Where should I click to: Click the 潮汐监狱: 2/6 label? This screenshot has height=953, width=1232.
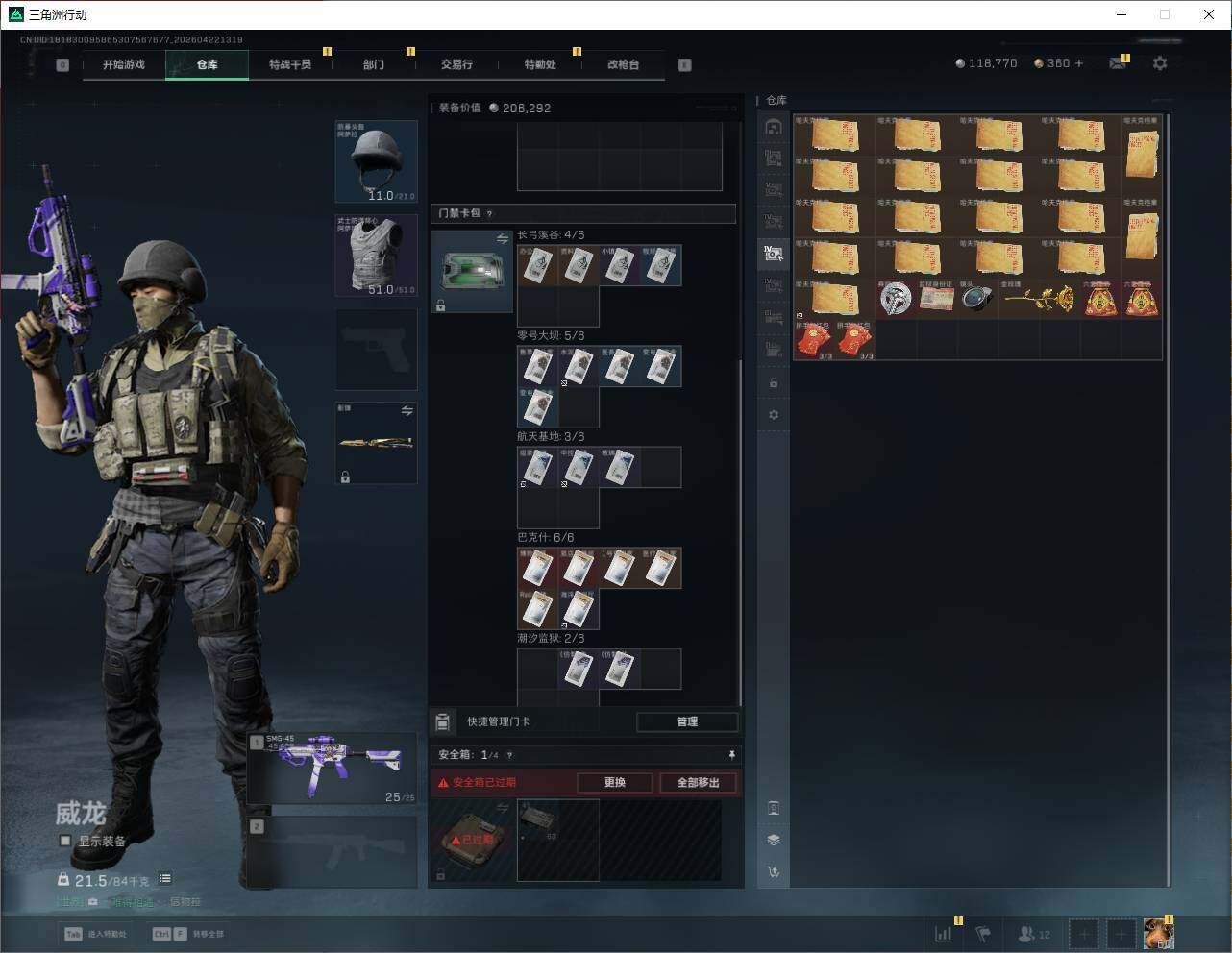coord(551,639)
